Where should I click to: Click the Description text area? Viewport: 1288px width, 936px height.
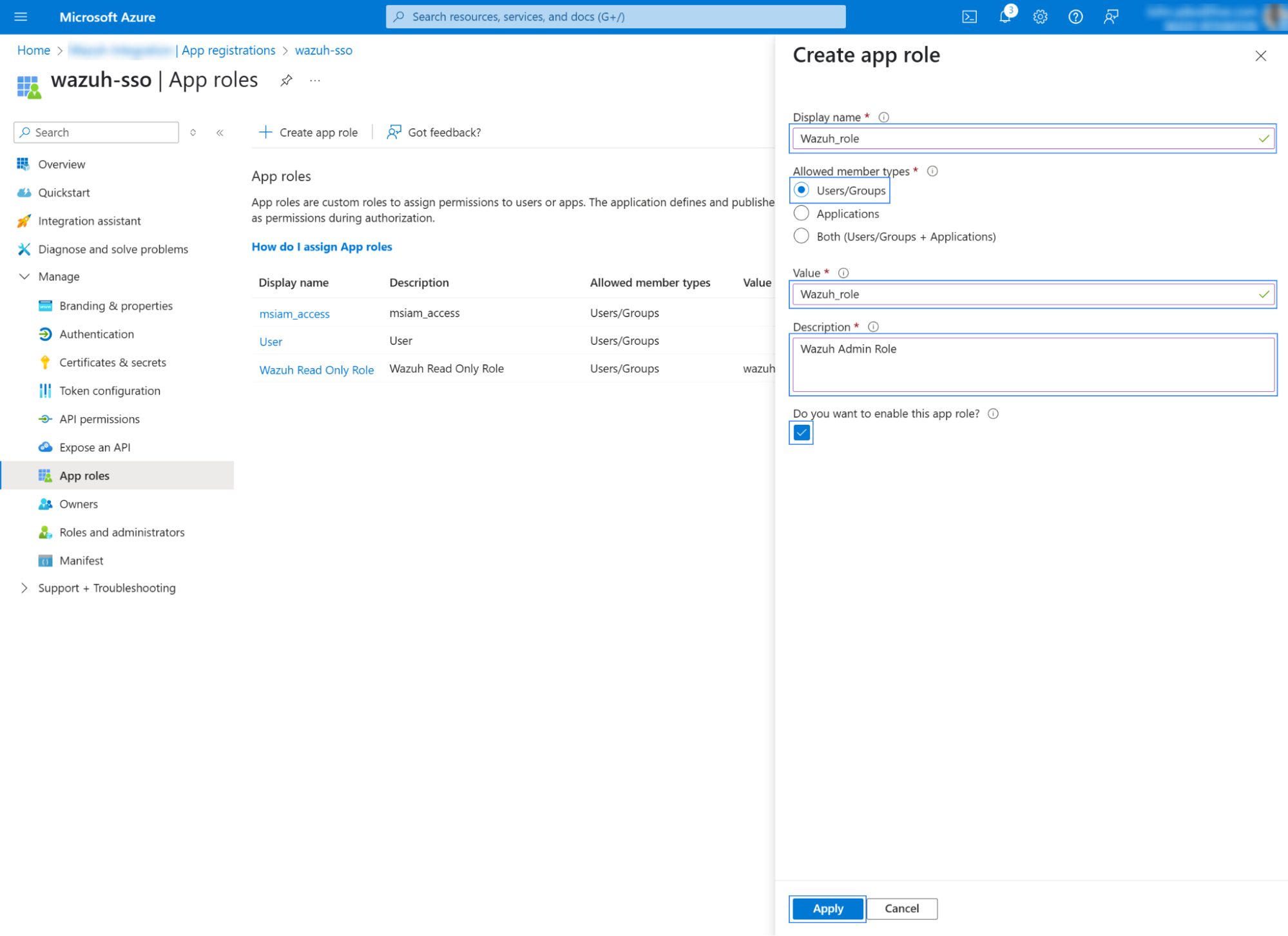pos(1033,364)
